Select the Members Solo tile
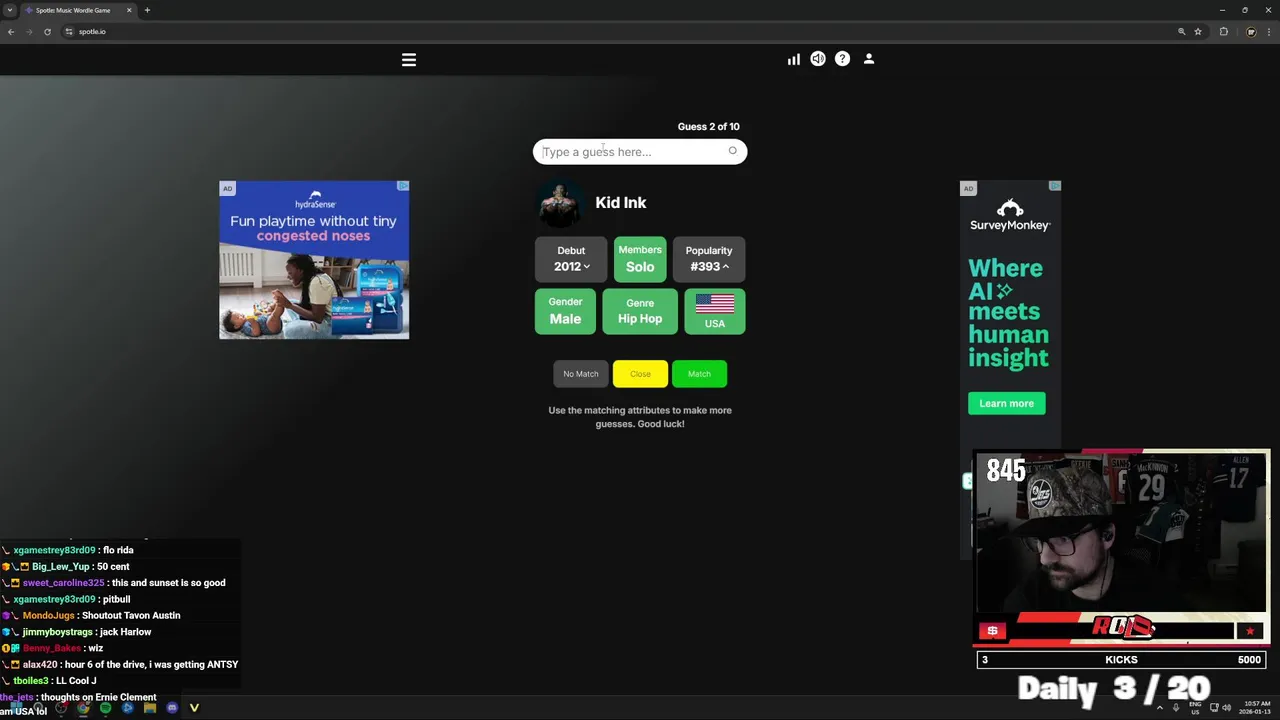 [640, 259]
